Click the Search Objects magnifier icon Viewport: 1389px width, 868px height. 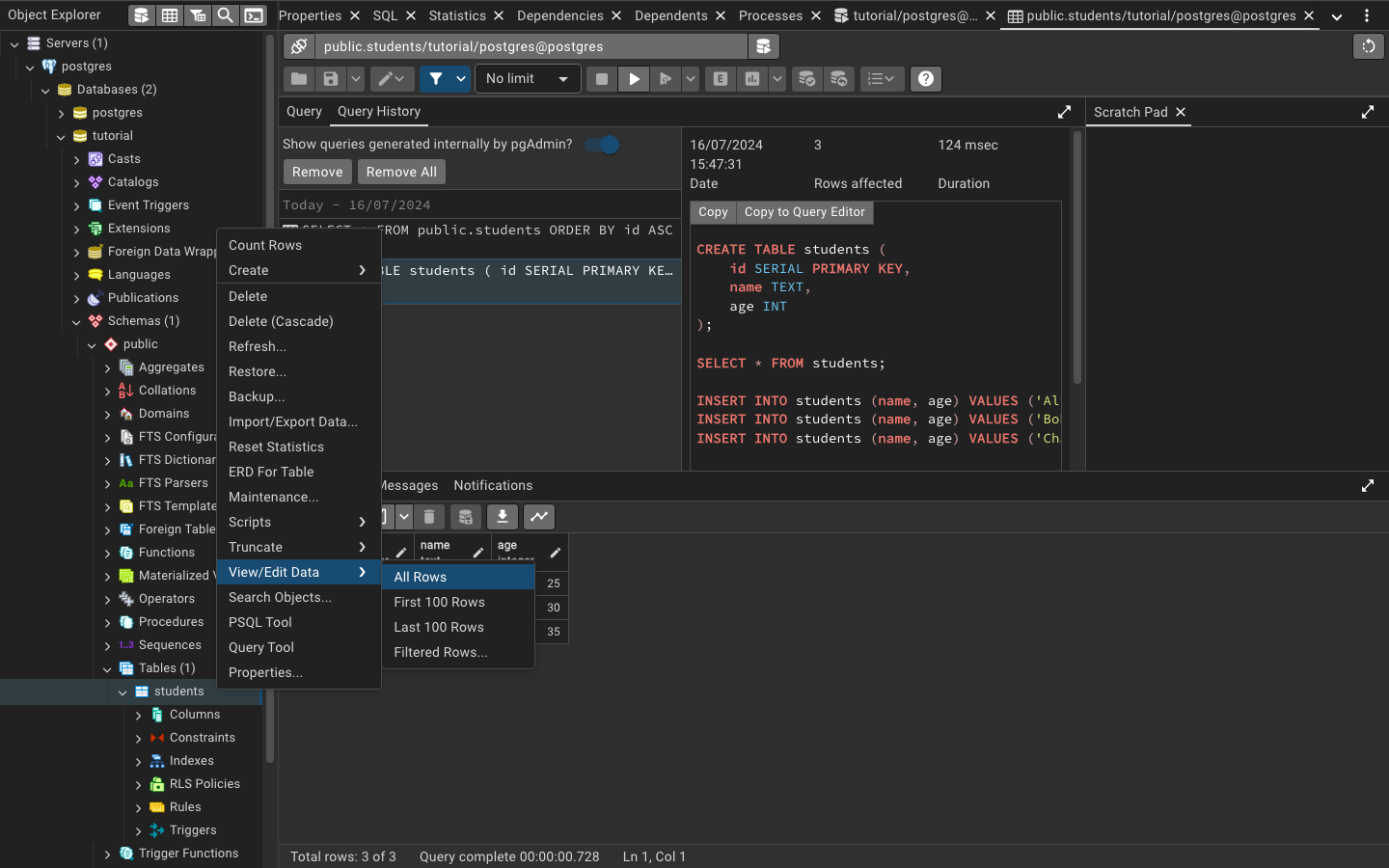(x=225, y=15)
